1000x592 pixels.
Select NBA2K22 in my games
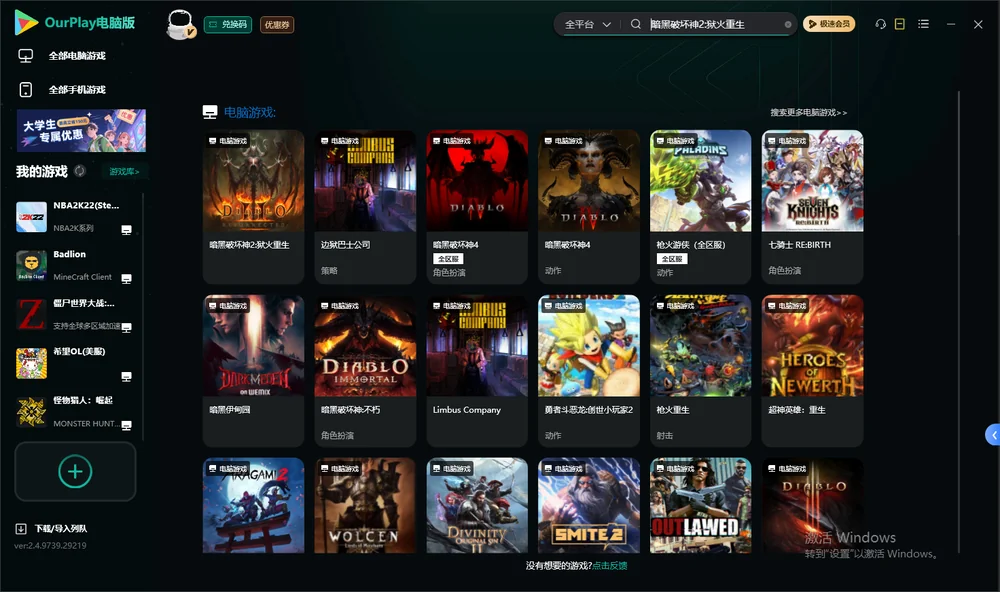[75, 216]
